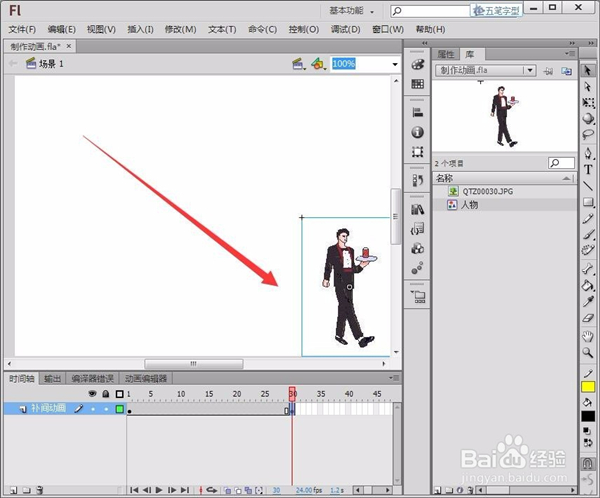Select the Rectangle tool
600x498 pixels.
(x=588, y=202)
